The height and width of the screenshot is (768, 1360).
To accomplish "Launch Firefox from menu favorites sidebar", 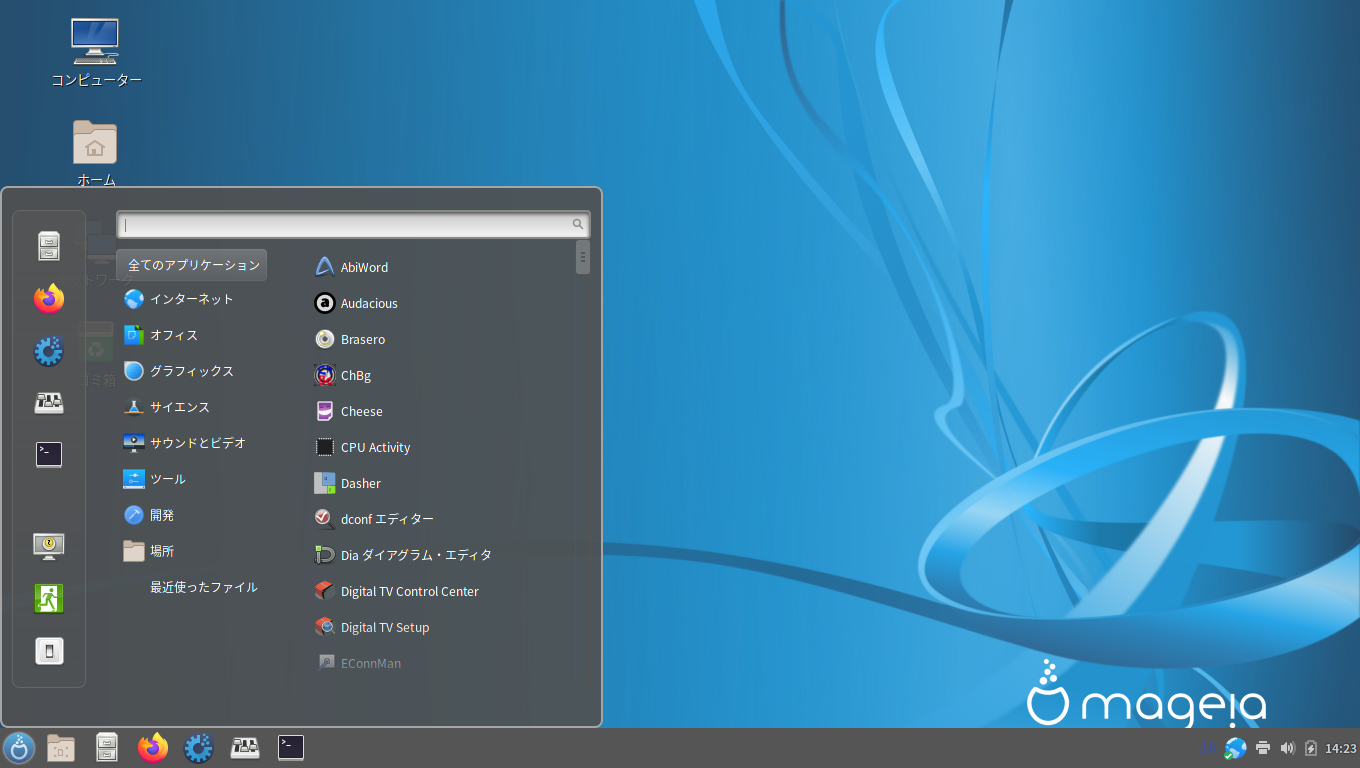I will coord(49,298).
